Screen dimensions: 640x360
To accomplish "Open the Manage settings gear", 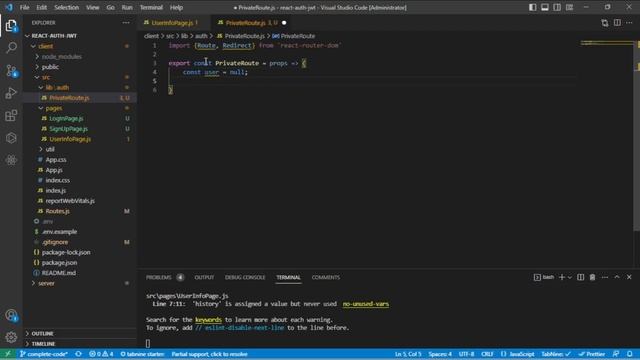I will coord(11,337).
